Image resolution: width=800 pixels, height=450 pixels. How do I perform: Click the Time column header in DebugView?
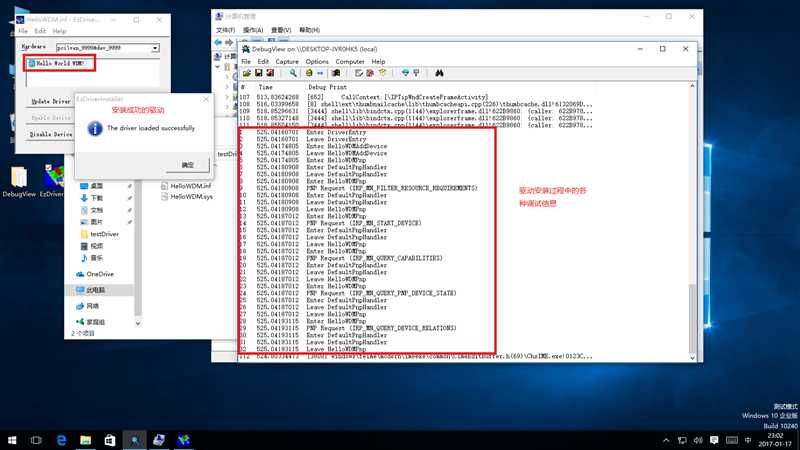[265, 87]
